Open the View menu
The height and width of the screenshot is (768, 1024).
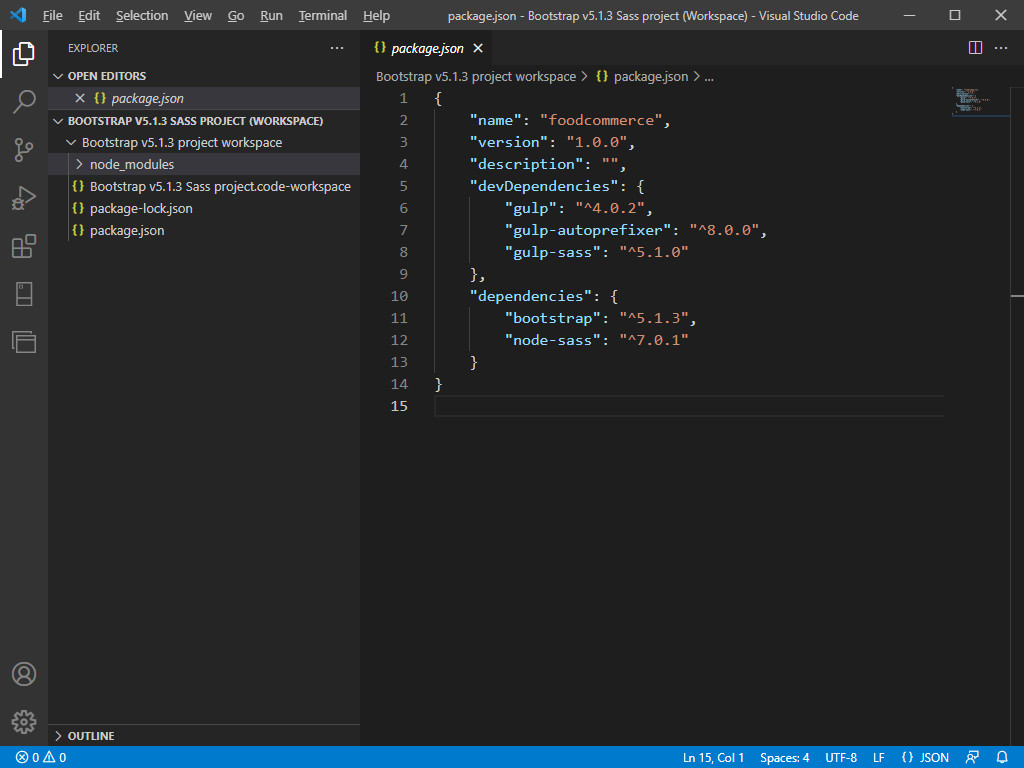pos(198,16)
